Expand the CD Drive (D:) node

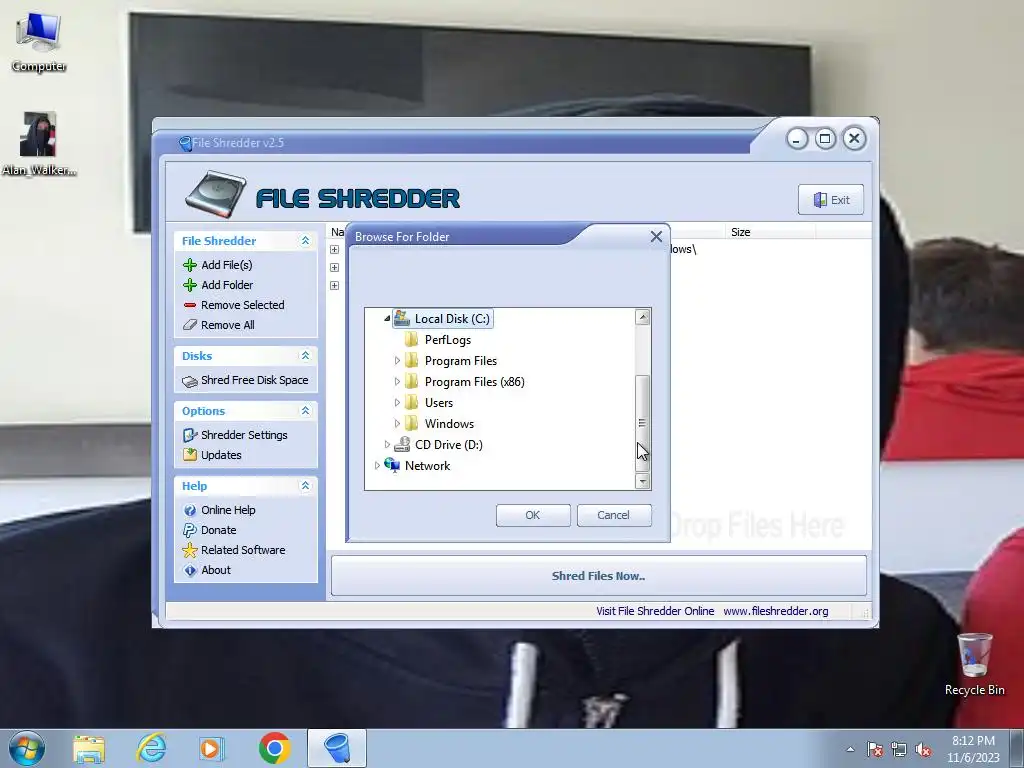[x=387, y=445]
